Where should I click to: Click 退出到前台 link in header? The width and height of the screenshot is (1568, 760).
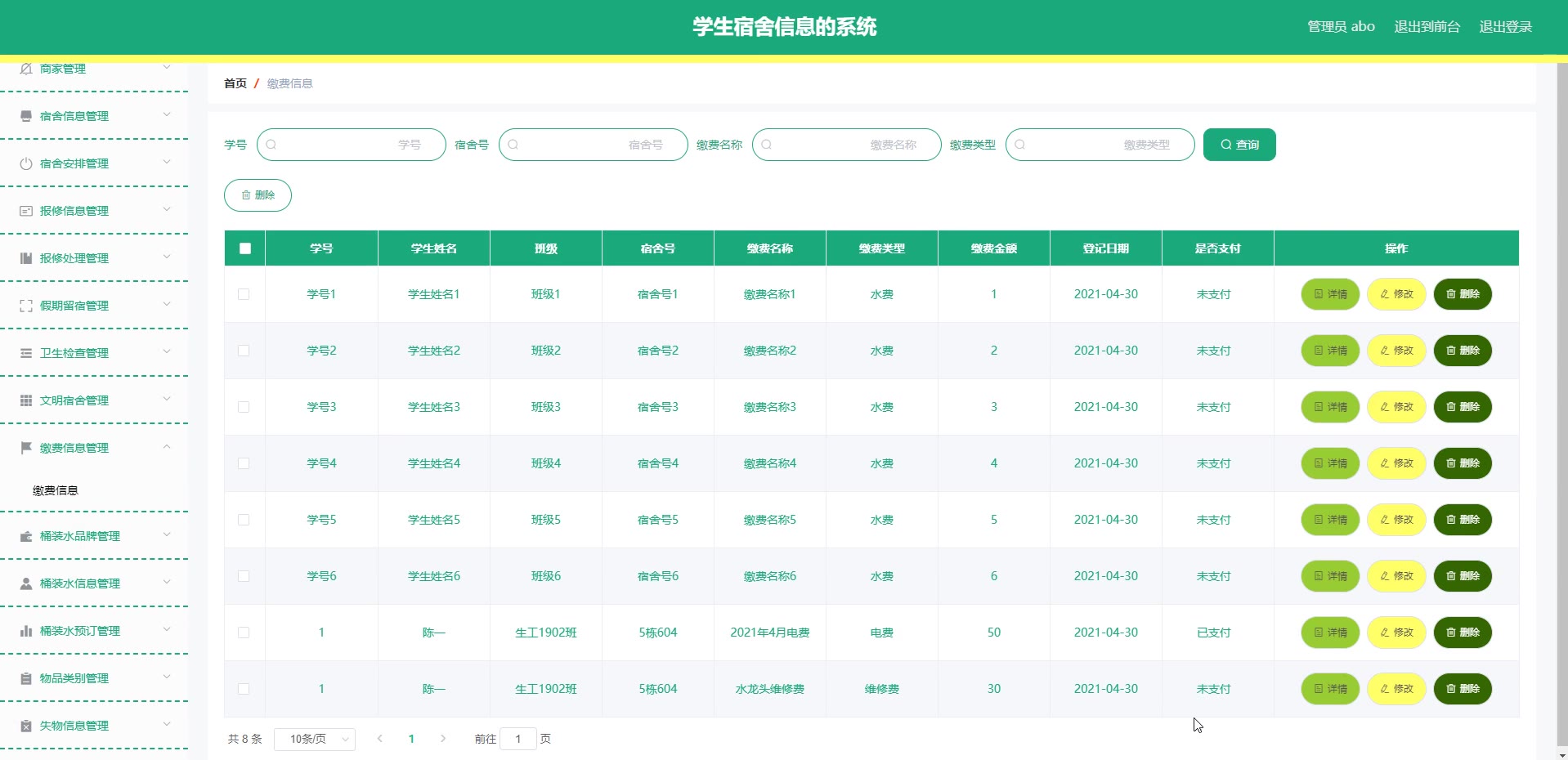1427,27
